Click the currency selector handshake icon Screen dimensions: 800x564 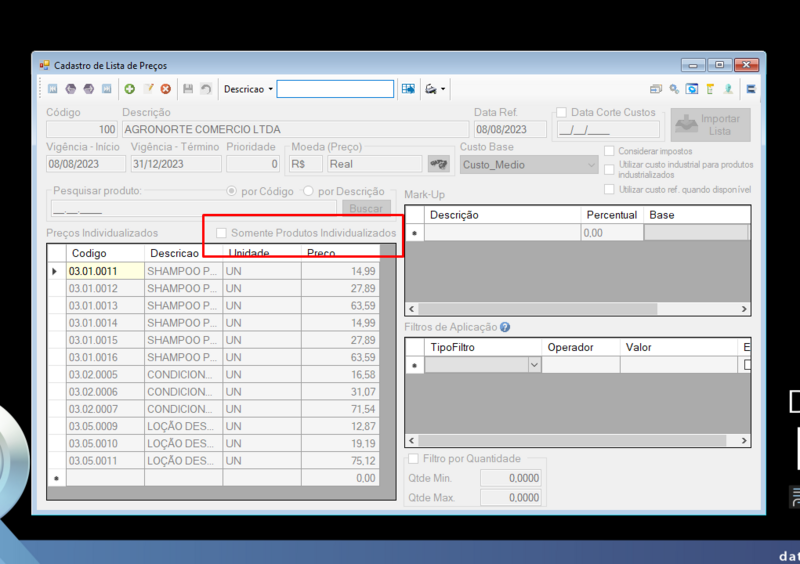click(x=438, y=164)
